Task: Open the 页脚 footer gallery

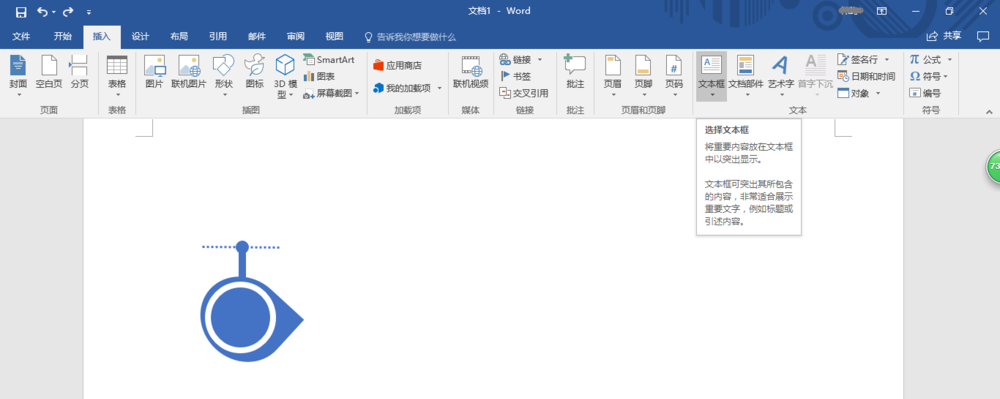Action: click(643, 76)
